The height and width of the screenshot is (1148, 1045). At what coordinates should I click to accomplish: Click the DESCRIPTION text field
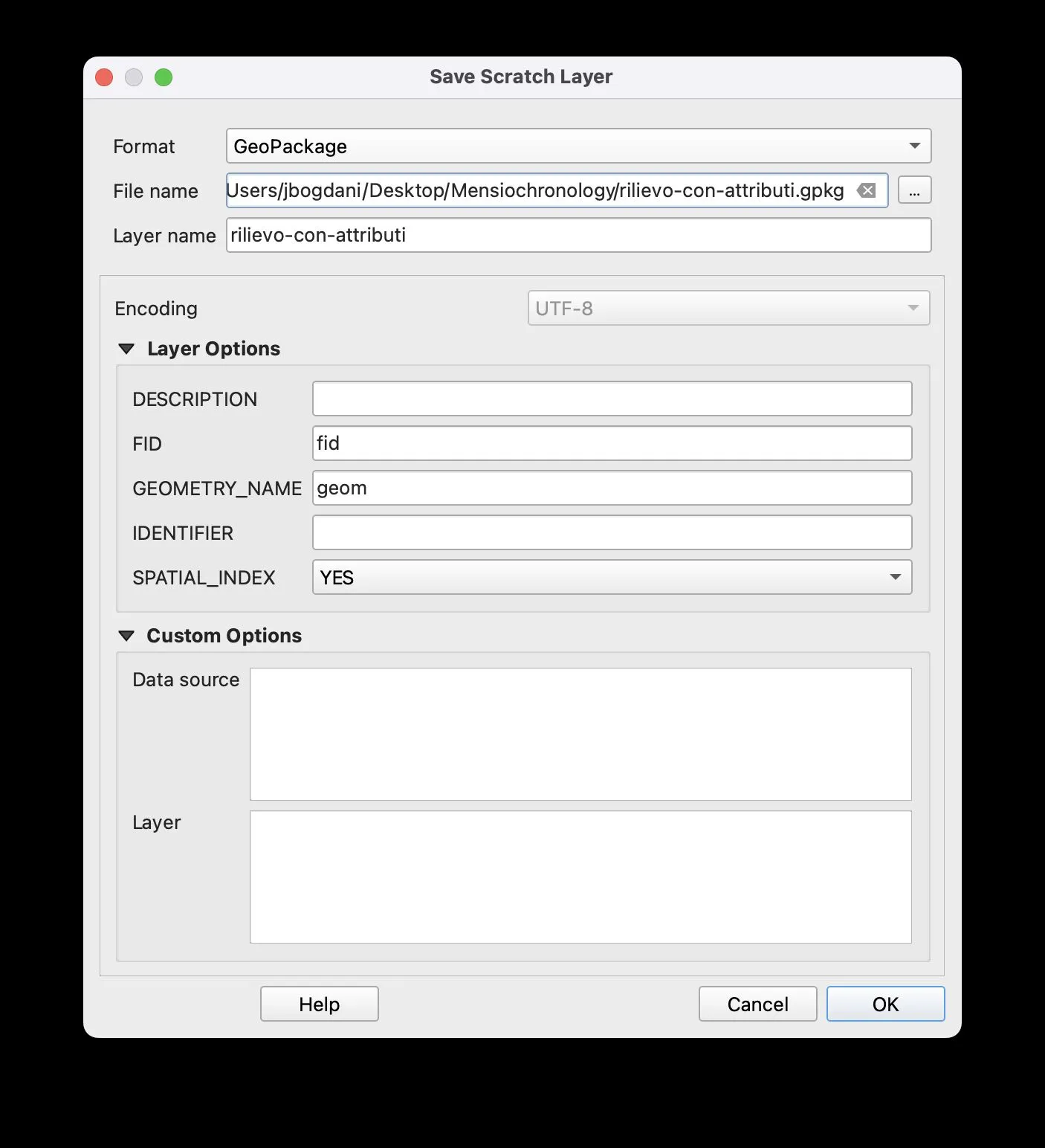pos(612,399)
